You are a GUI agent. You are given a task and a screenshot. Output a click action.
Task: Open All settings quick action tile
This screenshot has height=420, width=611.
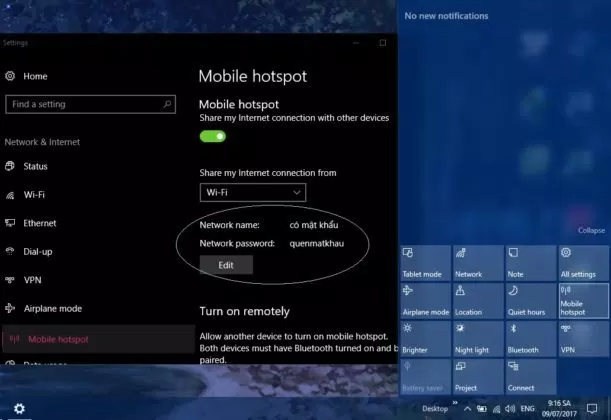click(x=583, y=263)
